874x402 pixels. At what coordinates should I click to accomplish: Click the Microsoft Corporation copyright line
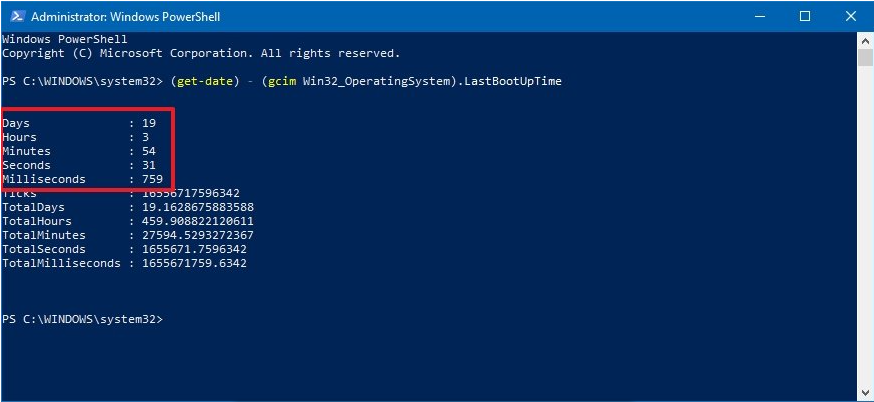(200, 53)
